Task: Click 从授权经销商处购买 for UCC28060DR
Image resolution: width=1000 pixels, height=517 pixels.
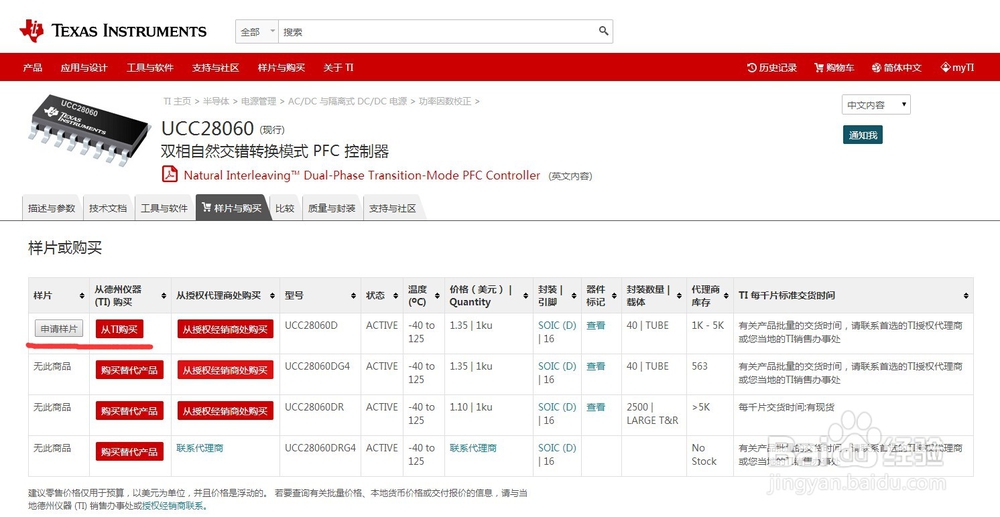Action: [225, 411]
